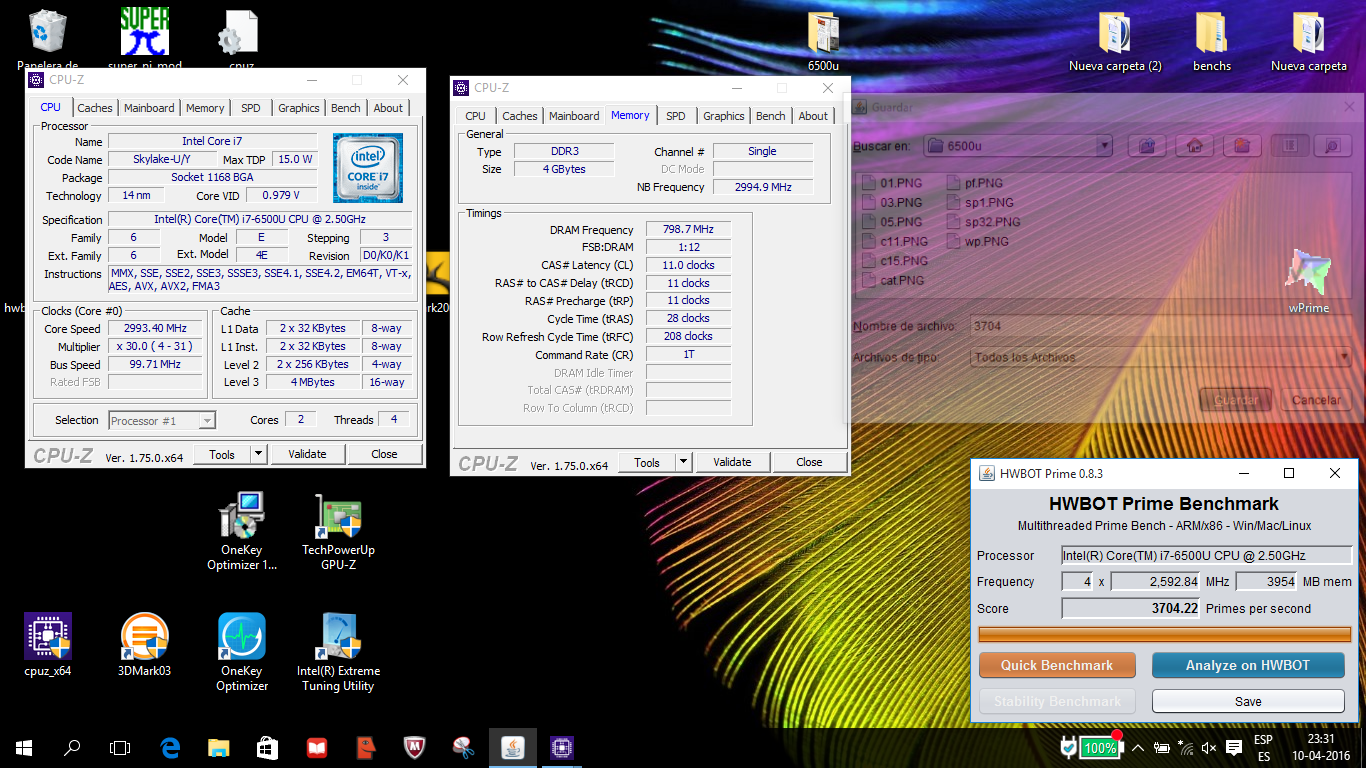Image resolution: width=1366 pixels, height=768 pixels.
Task: Go up one folder level in Guardar dialog
Action: (x=1148, y=146)
